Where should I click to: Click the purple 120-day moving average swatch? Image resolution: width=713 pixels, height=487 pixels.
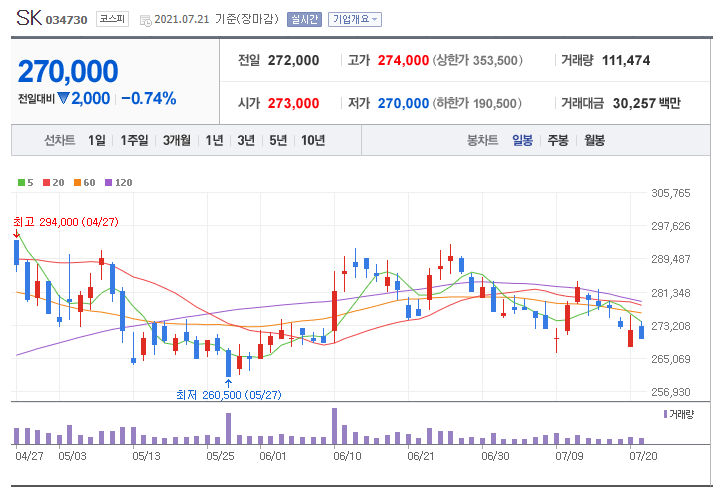tap(108, 183)
